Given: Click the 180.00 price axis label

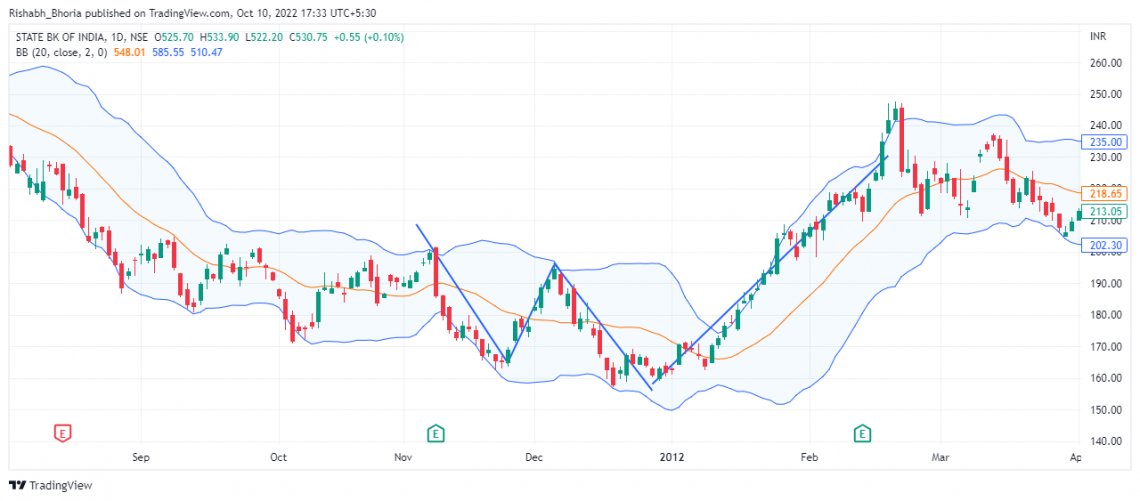Looking at the screenshot, I should click(x=1107, y=315).
